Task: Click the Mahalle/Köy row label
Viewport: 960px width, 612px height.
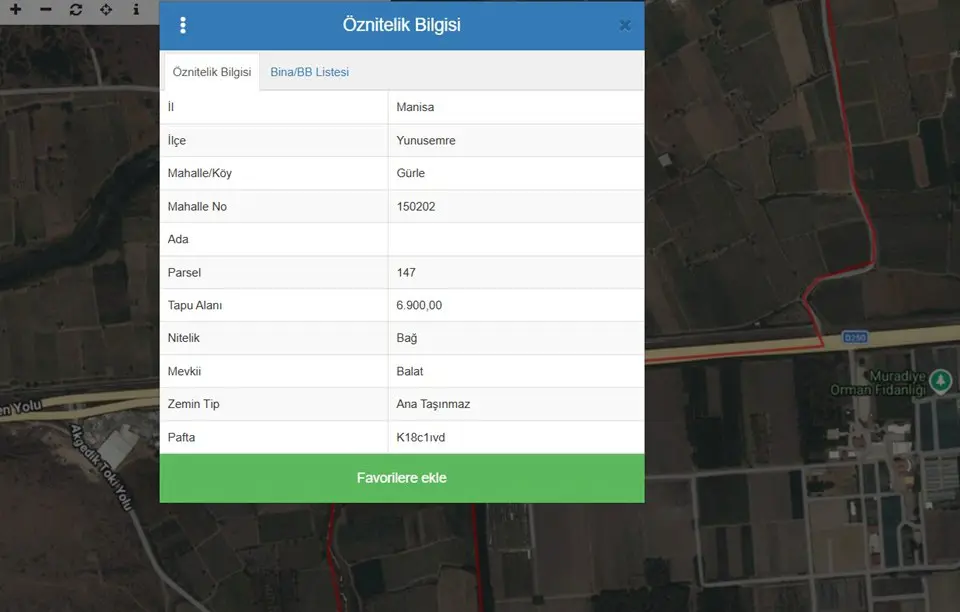Action: click(x=200, y=173)
